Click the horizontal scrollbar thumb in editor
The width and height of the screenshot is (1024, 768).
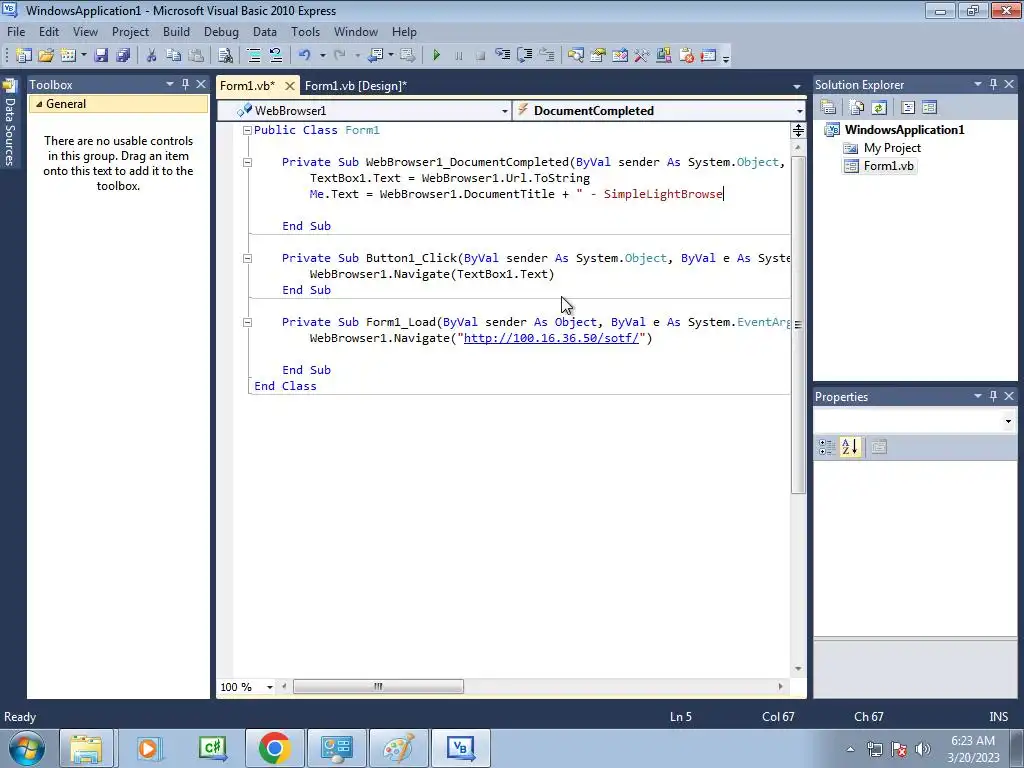(378, 686)
